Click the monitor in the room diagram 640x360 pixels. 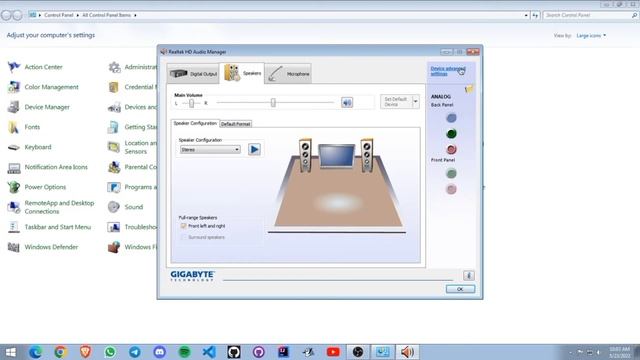click(337, 156)
